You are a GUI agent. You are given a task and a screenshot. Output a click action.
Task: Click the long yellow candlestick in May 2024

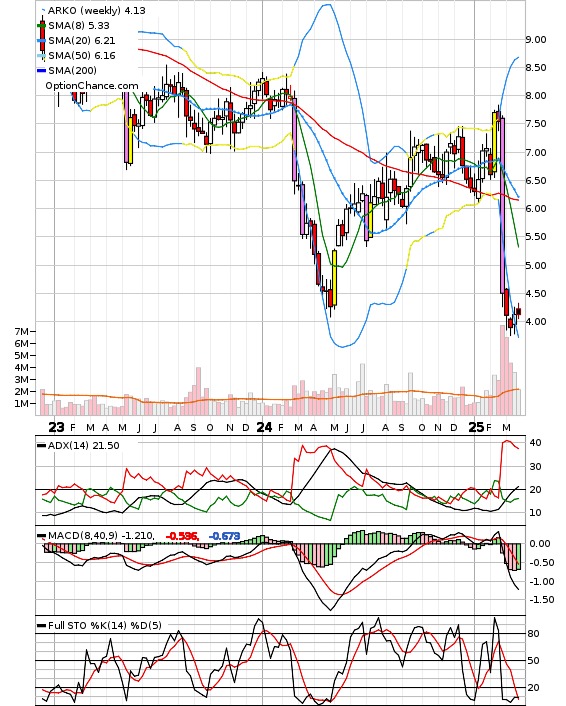pyautogui.click(x=335, y=278)
